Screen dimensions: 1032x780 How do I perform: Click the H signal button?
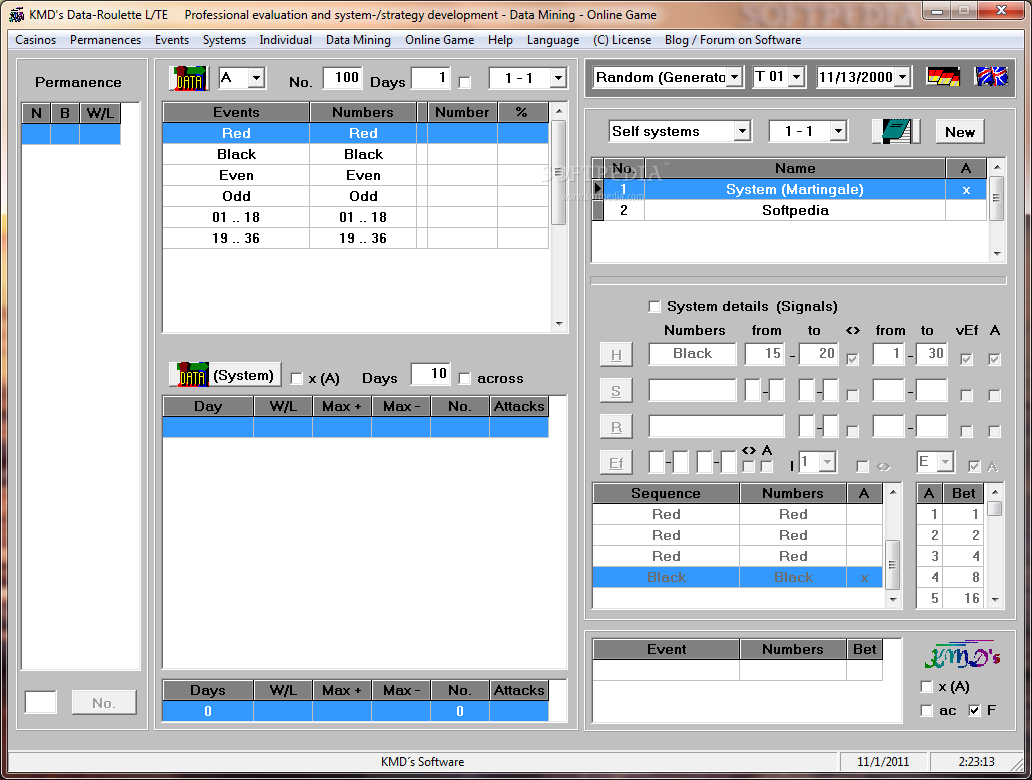[616, 355]
